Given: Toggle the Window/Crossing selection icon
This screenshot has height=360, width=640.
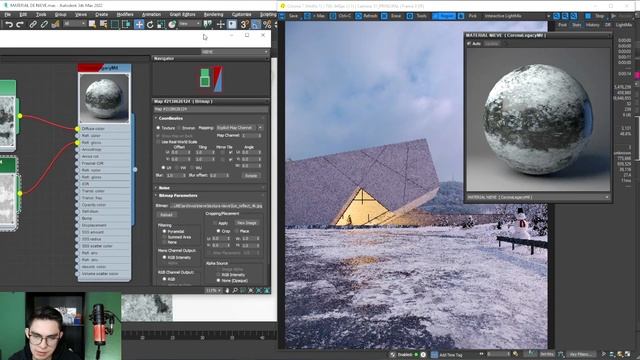Looking at the screenshot, I should pos(126,24).
